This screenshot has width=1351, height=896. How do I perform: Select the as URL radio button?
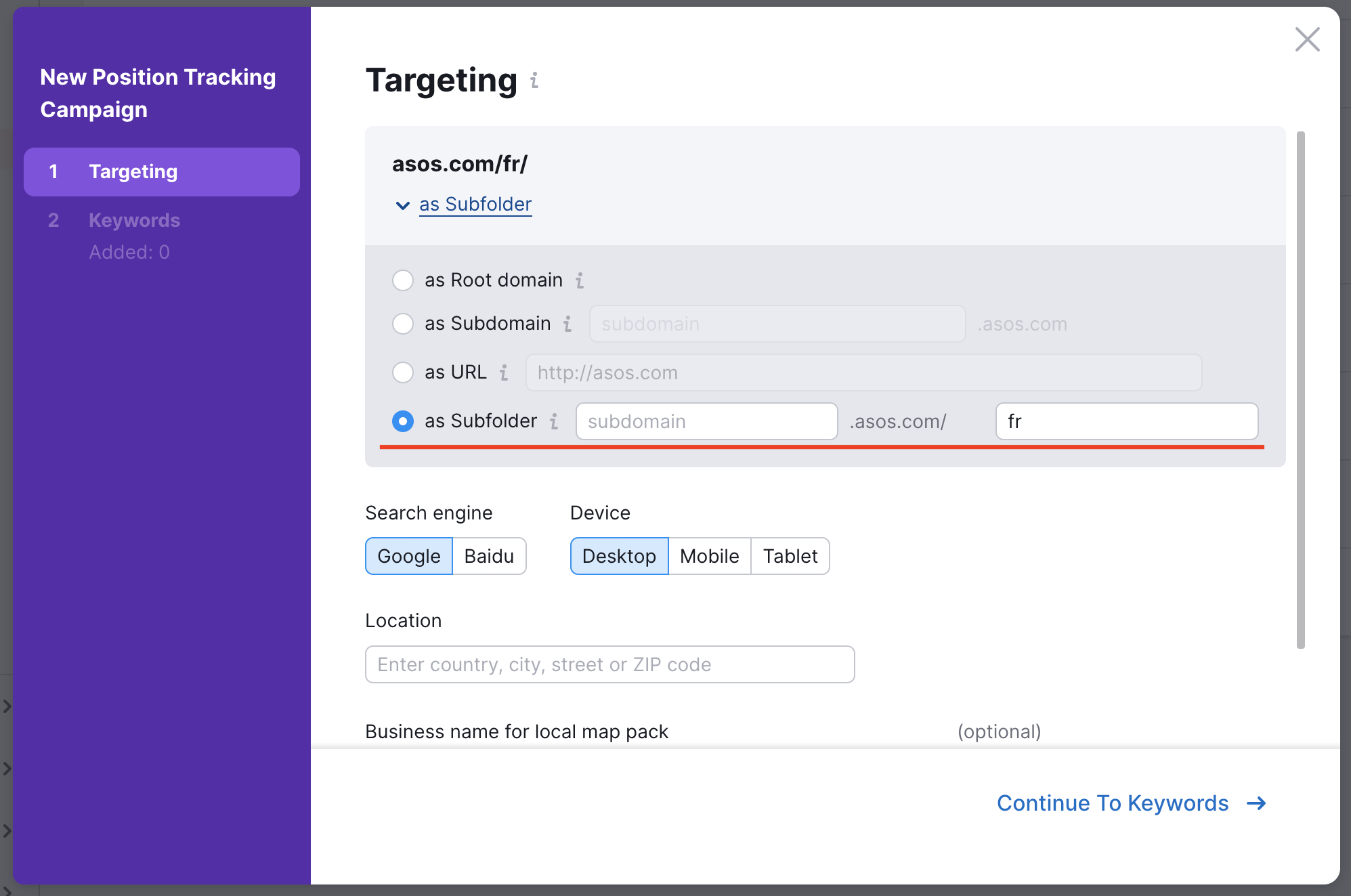click(403, 372)
